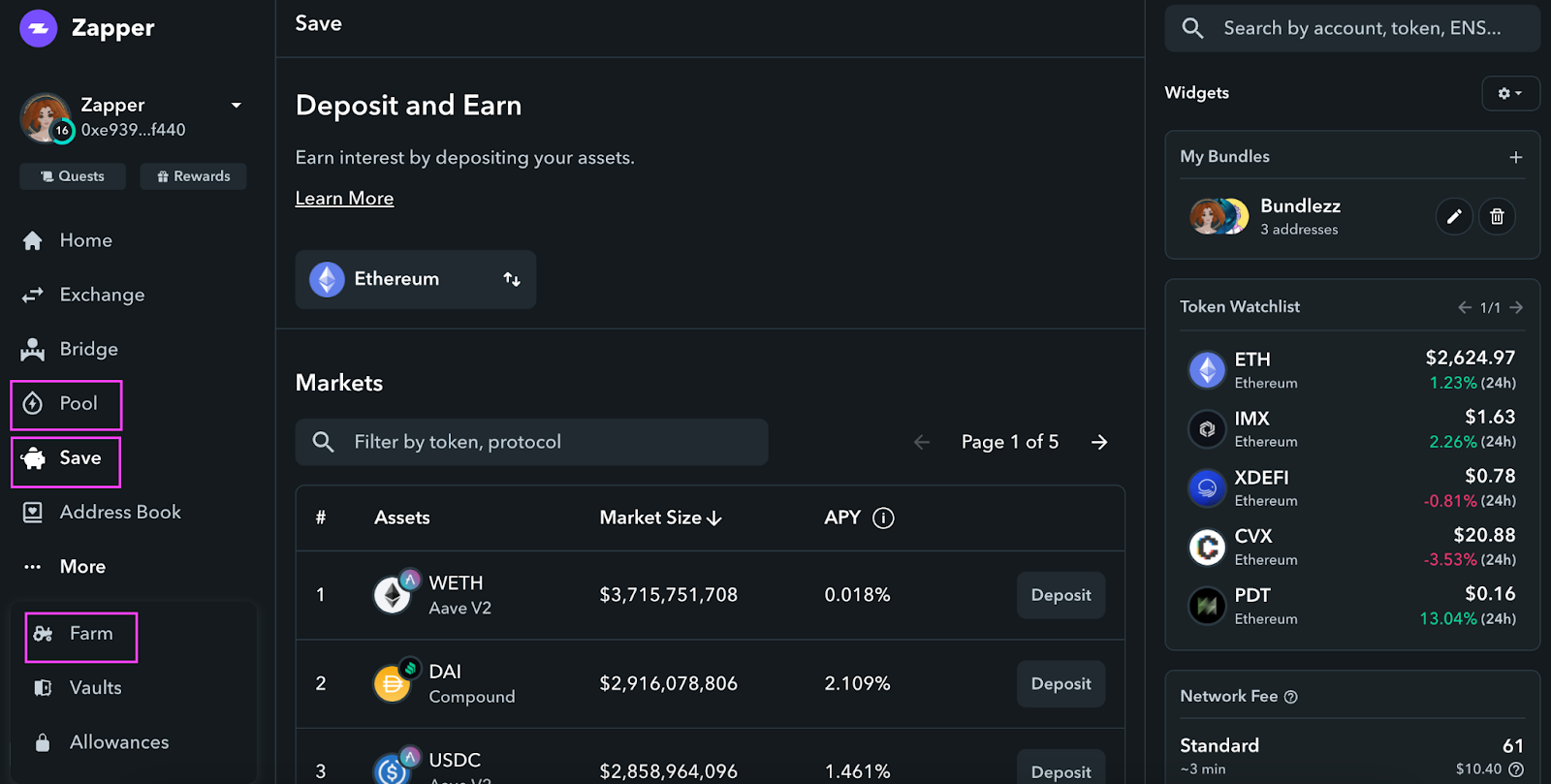Add a new bundle with plus icon
Screen dimensions: 1551x784
pyautogui.click(x=1516, y=157)
